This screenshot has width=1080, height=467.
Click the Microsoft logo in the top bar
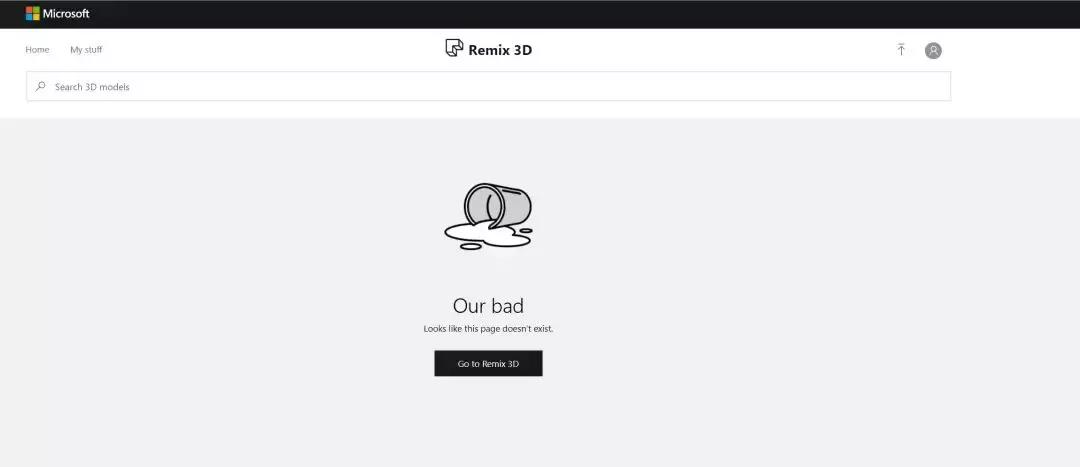click(x=58, y=13)
